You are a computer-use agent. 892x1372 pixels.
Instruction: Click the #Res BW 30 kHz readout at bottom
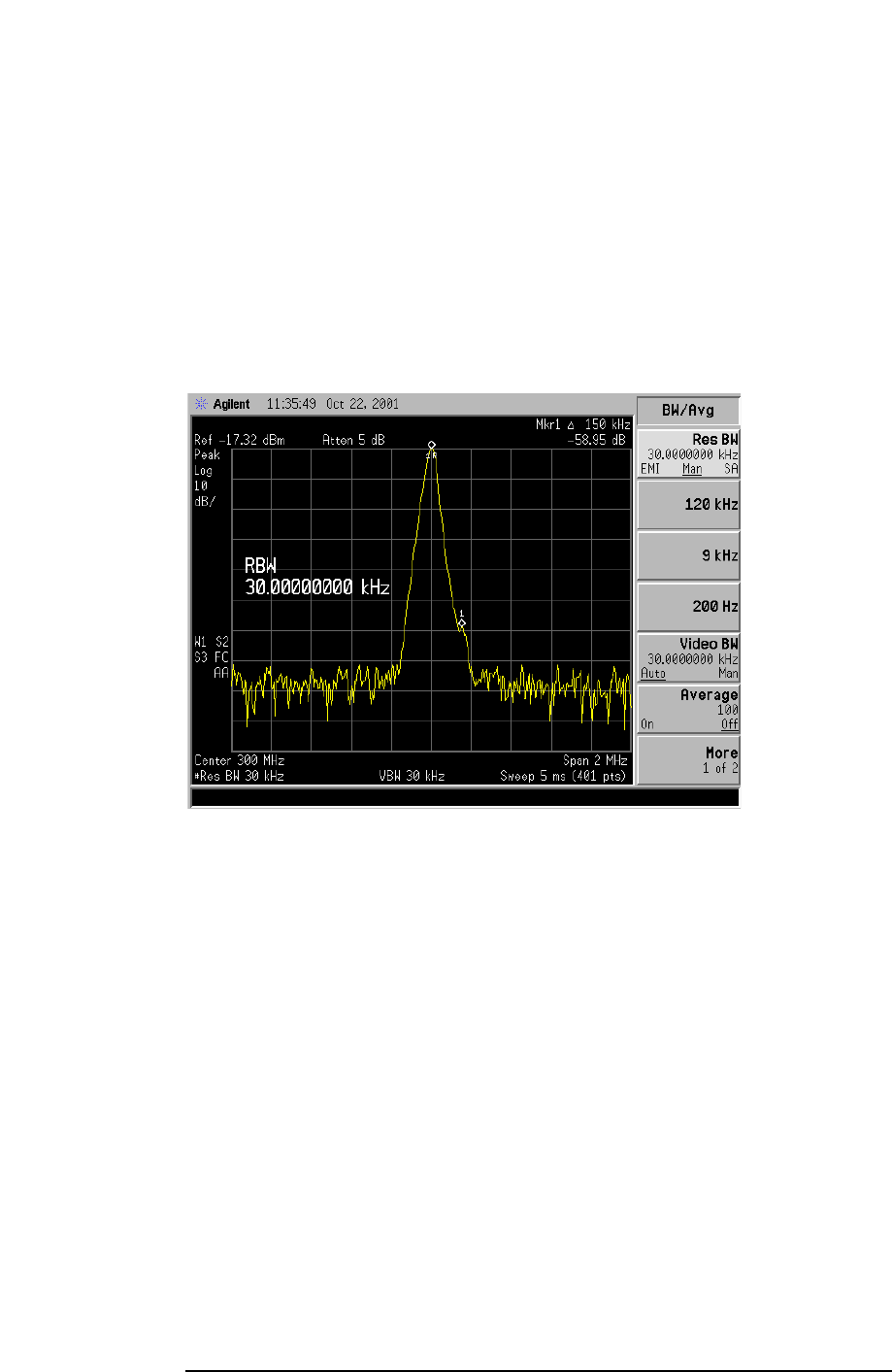pyautogui.click(x=239, y=776)
